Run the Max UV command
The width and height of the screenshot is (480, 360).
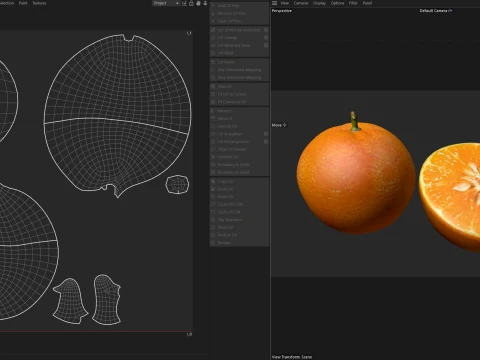pos(239,87)
